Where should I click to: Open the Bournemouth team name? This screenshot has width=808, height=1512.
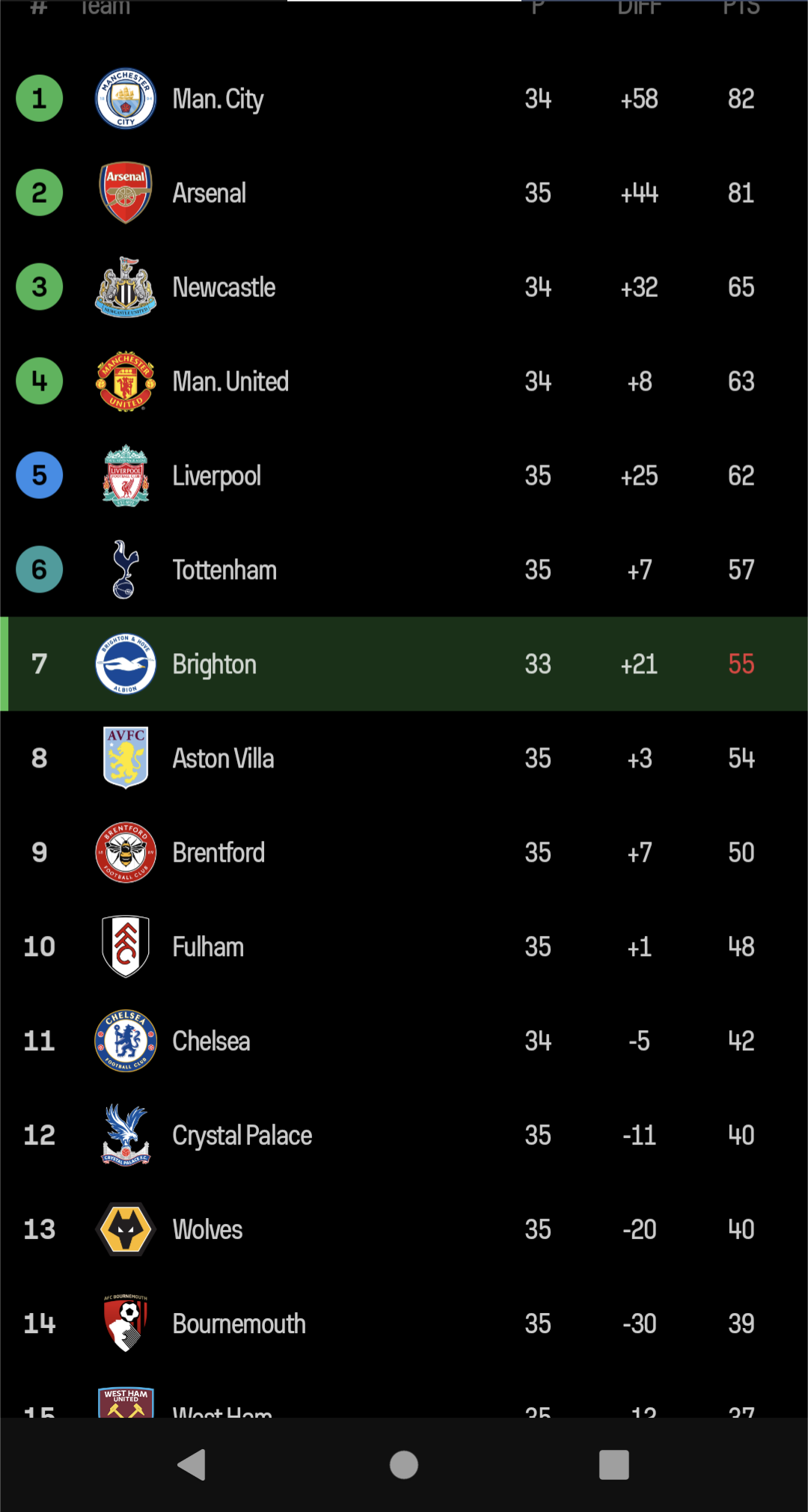[x=239, y=1324]
